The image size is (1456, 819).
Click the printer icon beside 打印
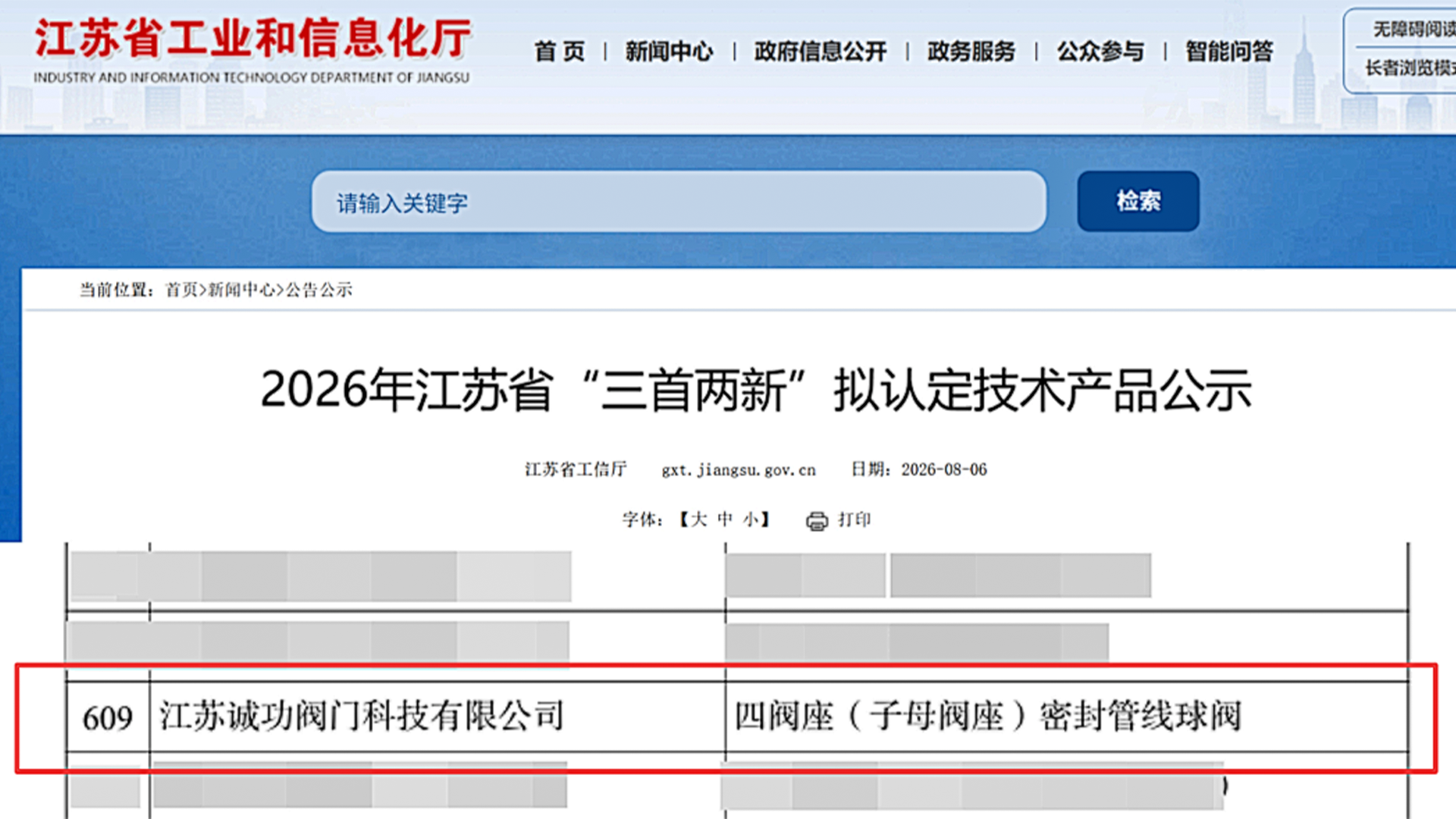(x=817, y=521)
